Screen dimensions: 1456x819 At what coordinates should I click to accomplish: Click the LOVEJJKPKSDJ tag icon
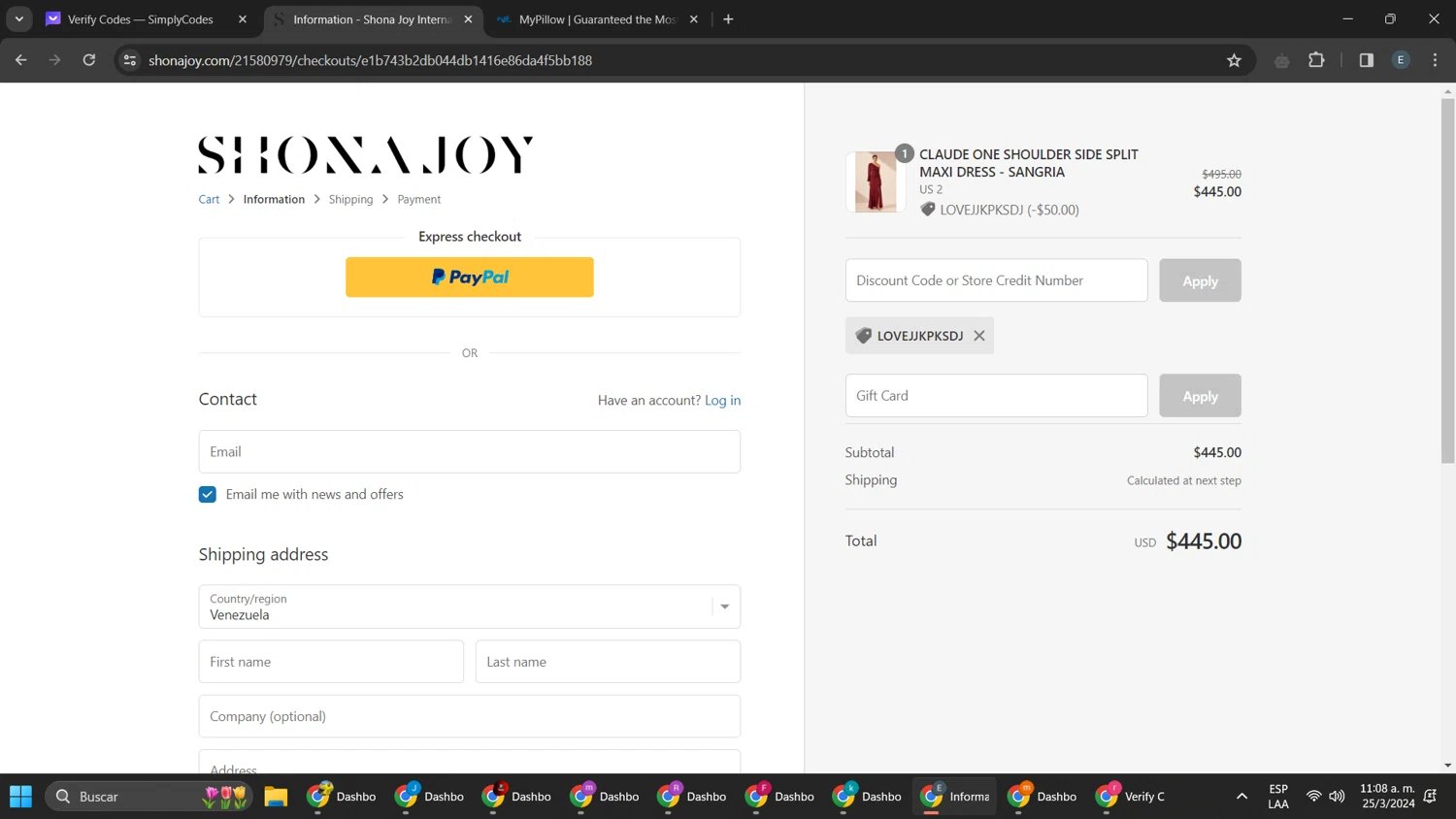[863, 336]
